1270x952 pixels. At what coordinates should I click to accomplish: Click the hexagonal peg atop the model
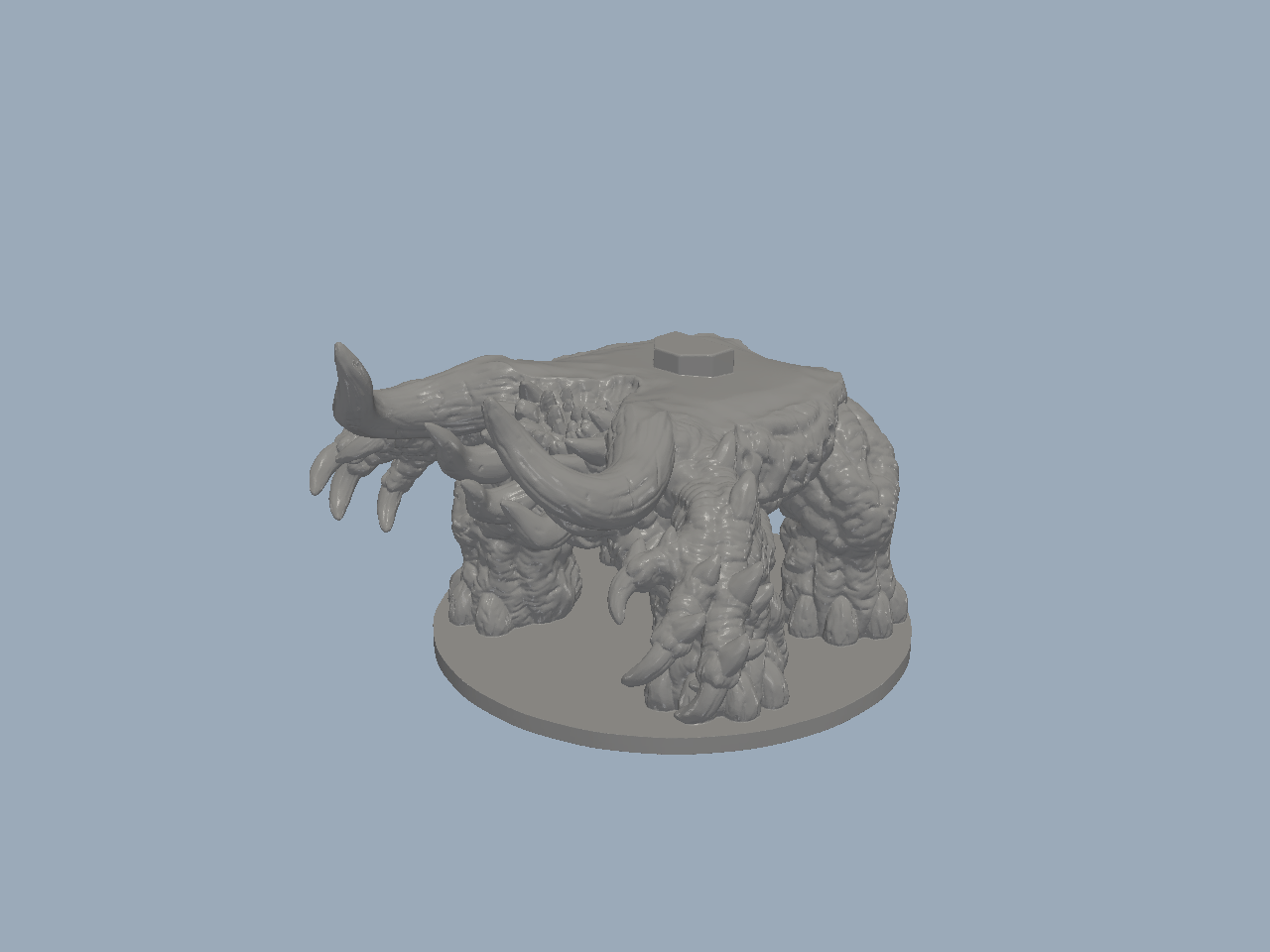coord(694,355)
